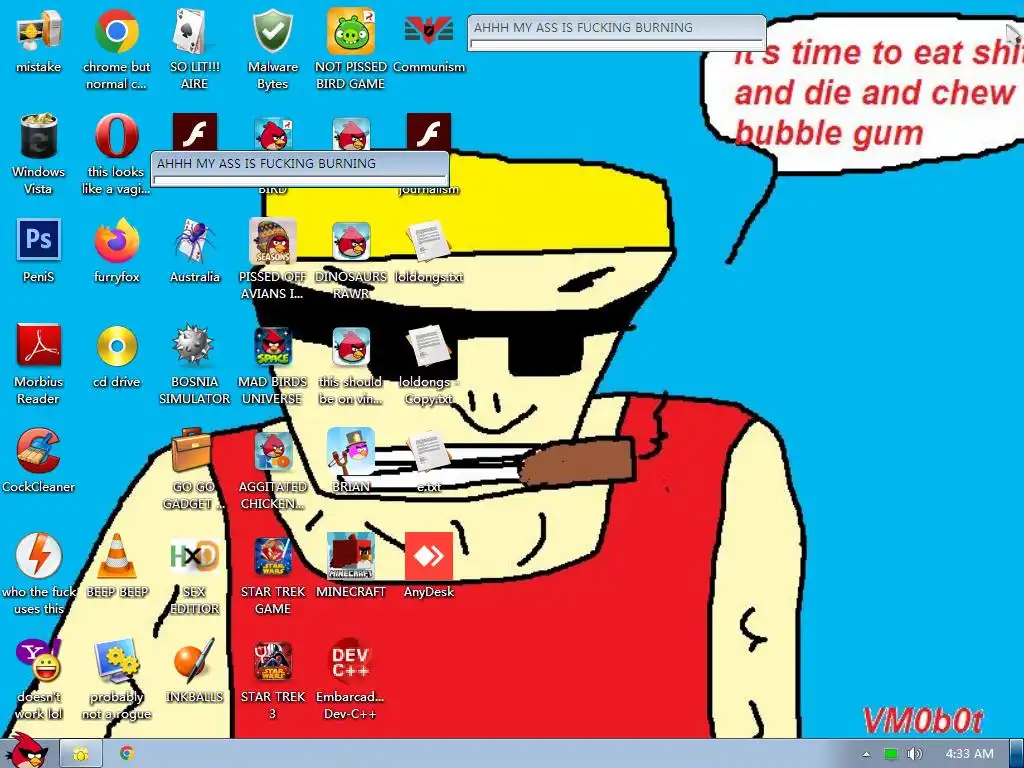Focus the lower 'AHHH MY ASS...' popup title
This screenshot has width=1024, height=768.
[299, 163]
